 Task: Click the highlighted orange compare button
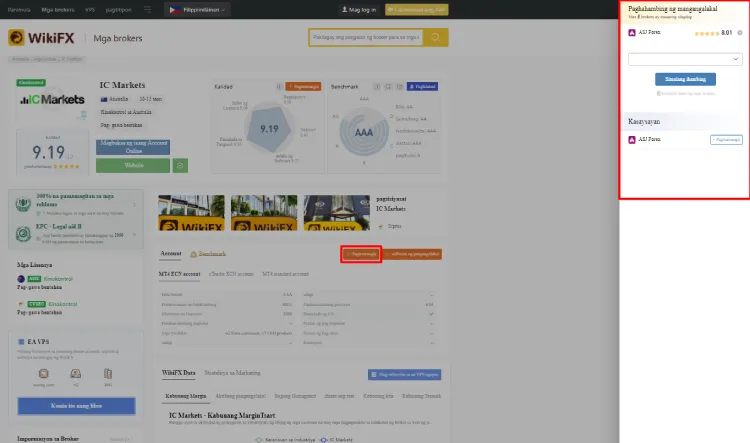coord(361,254)
